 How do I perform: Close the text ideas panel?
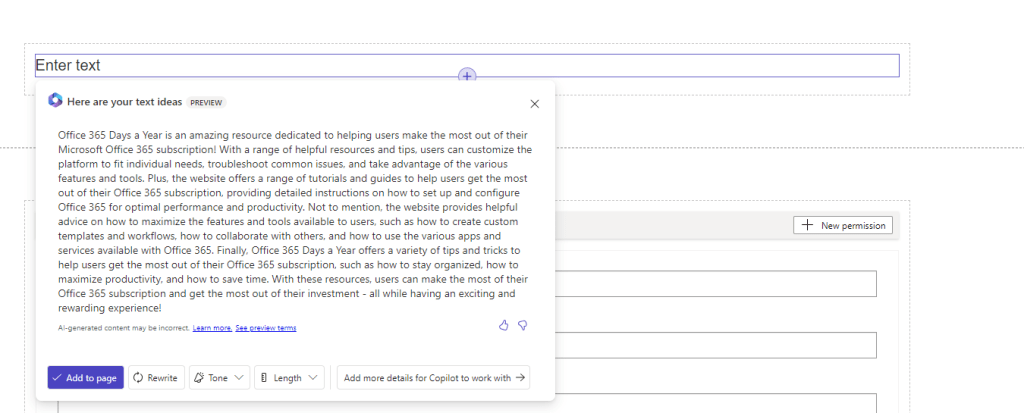(534, 103)
